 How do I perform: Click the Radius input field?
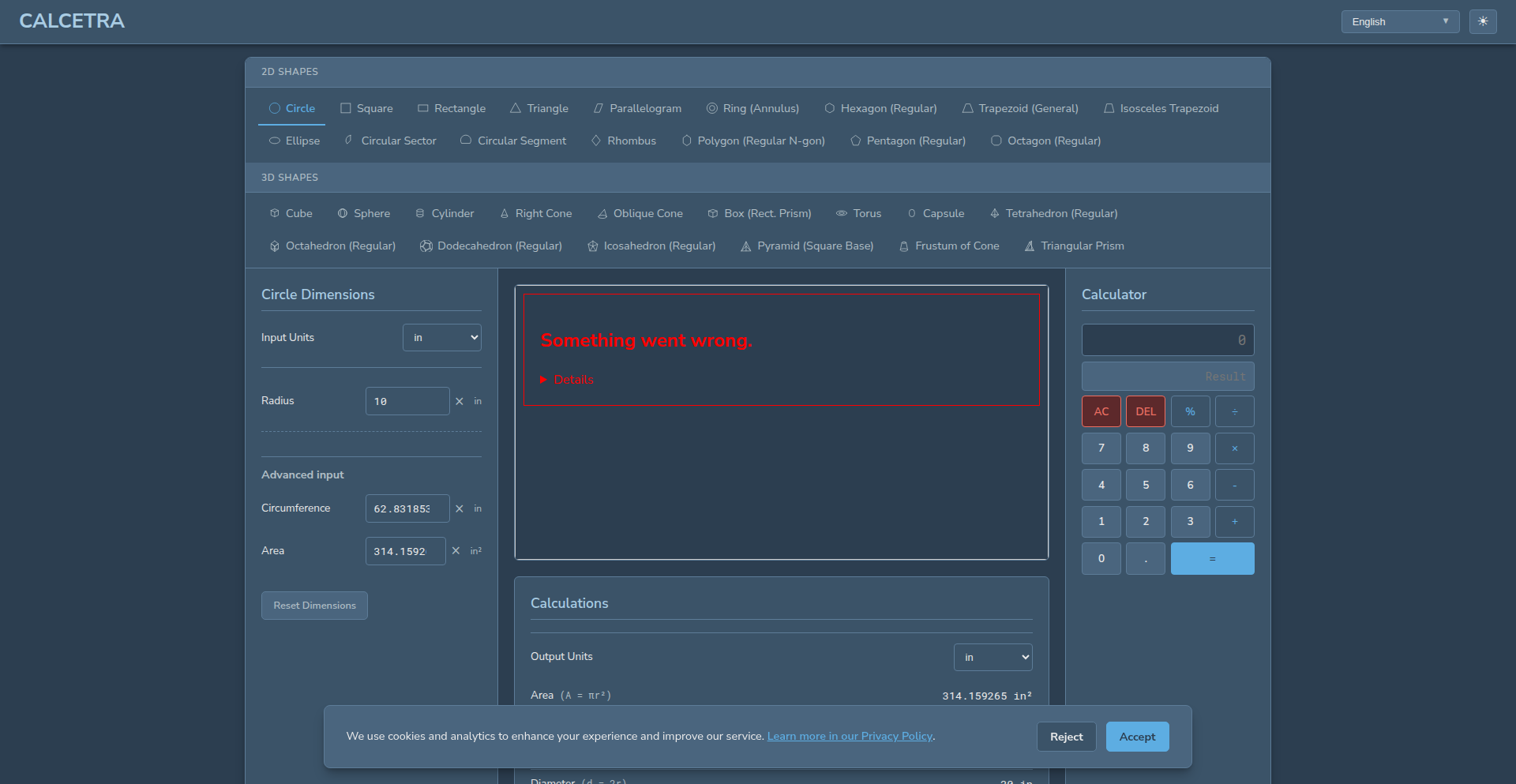click(x=407, y=401)
